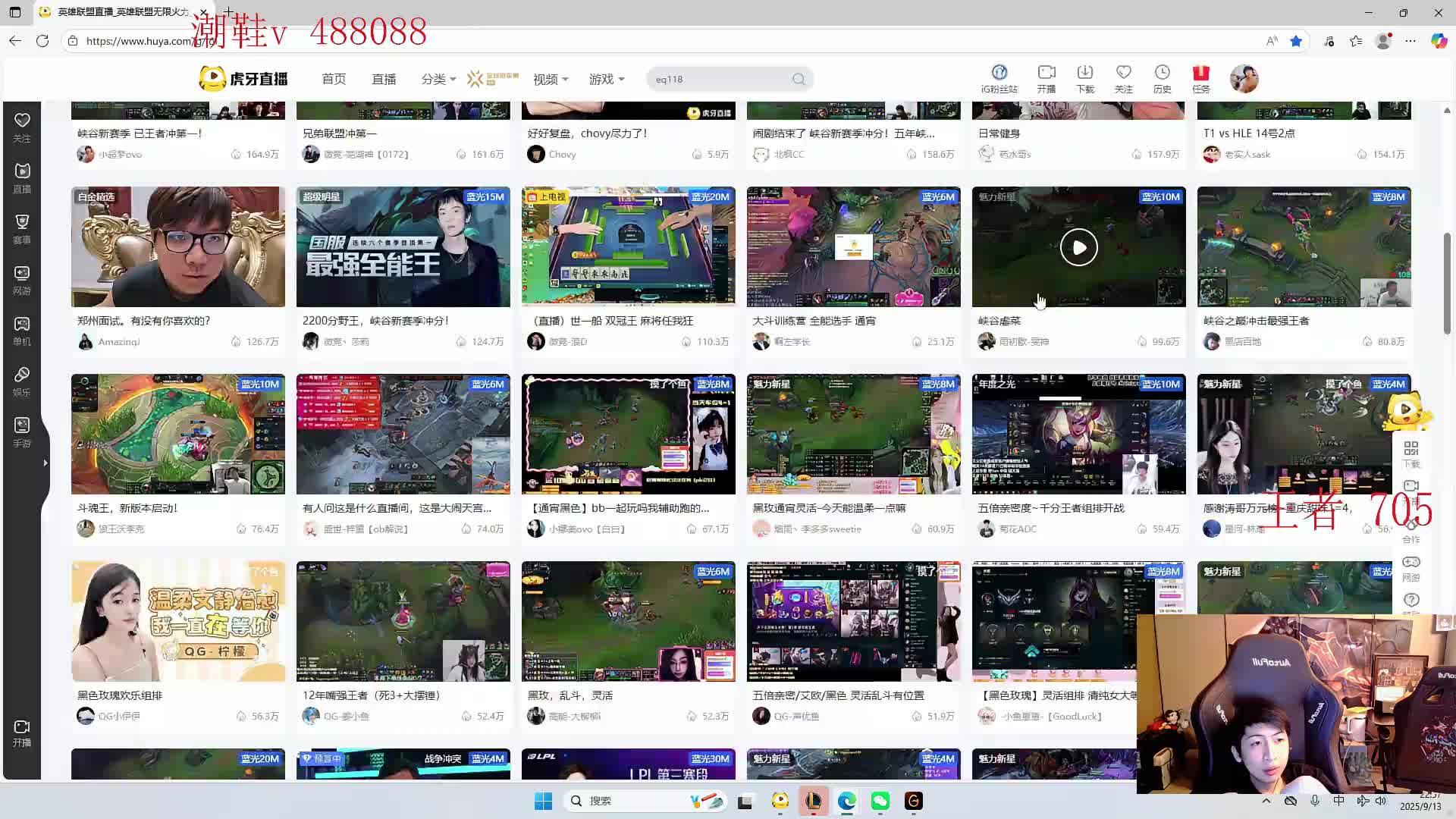Viewport: 1456px width, 819px height.
Task: Open stream title 峡谷之巅冲击最强王者
Action: [1256, 321]
